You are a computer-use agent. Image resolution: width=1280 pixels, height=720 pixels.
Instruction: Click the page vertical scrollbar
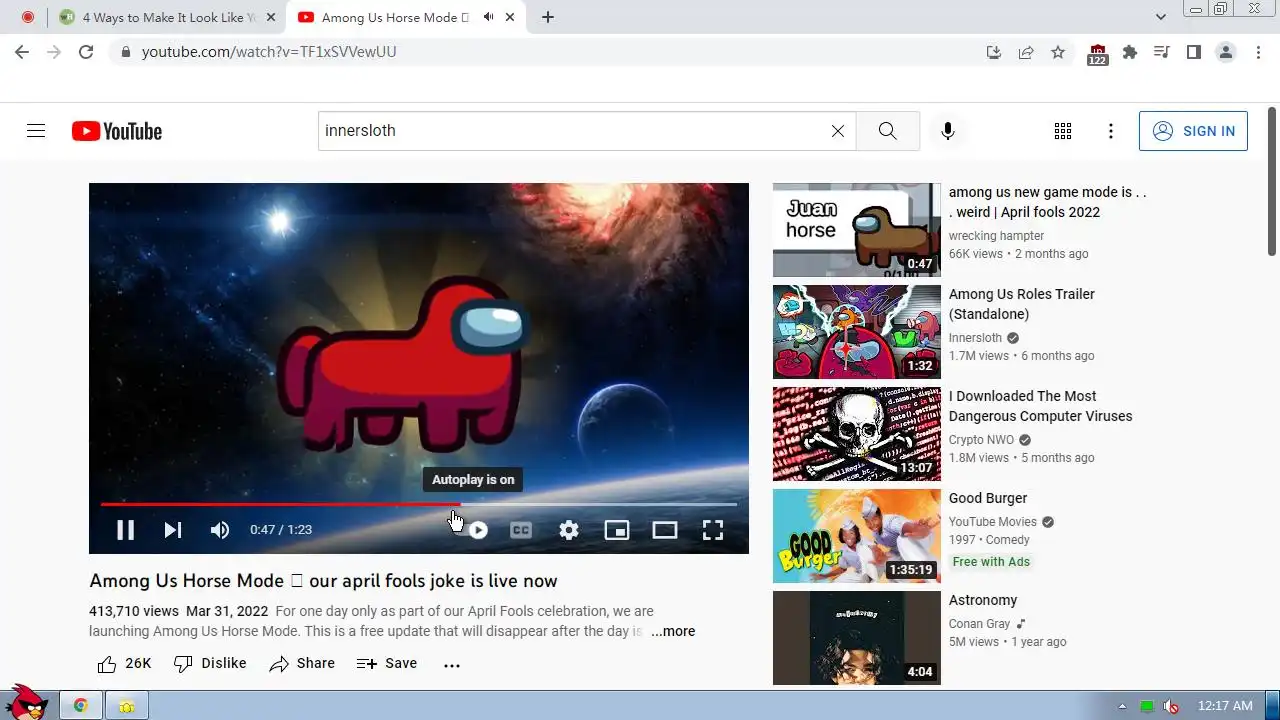tap(1272, 180)
